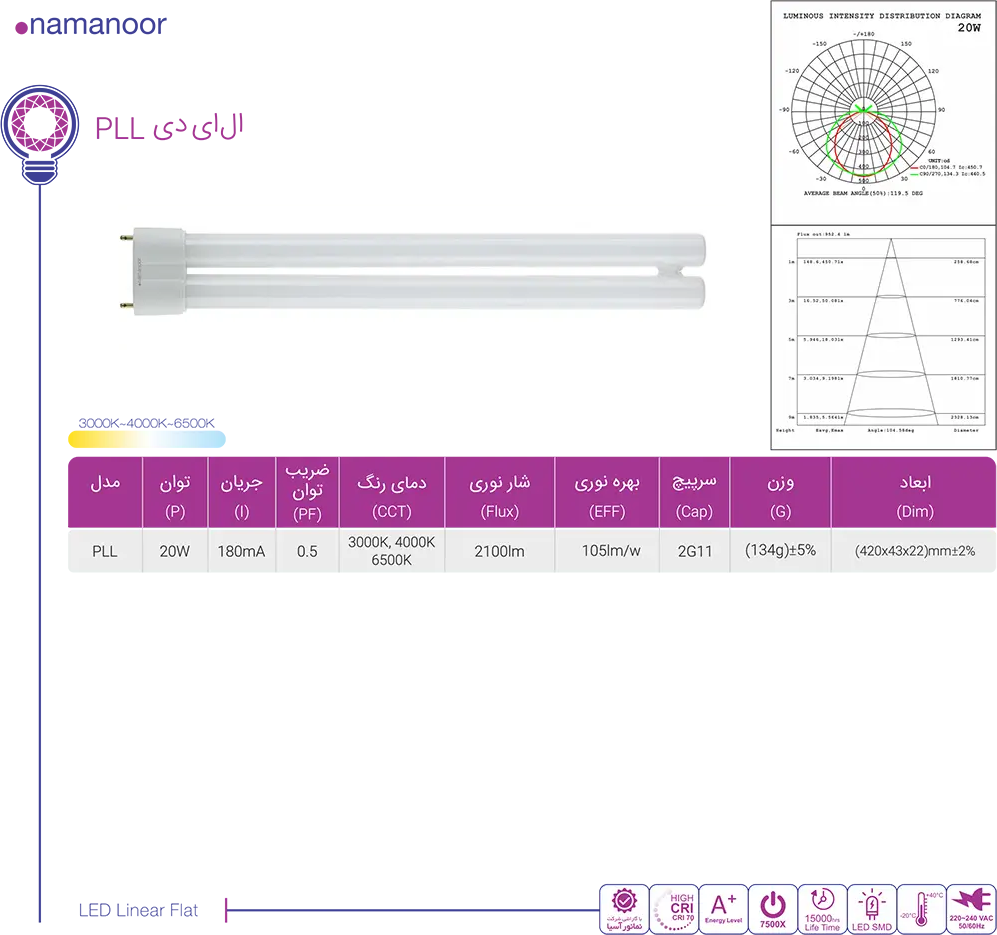Click the Dim column header
Viewport: 997px width, 935px height.
(x=914, y=494)
